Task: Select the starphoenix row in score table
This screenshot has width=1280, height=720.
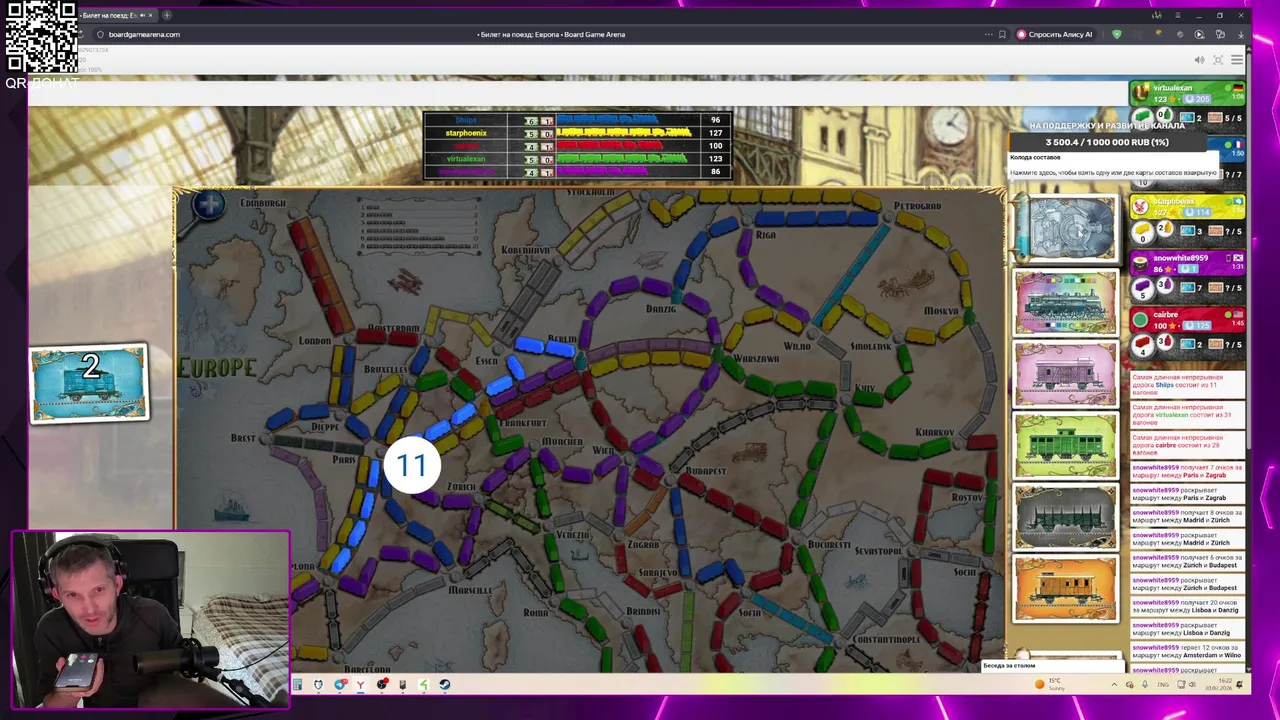Action: pyautogui.click(x=577, y=133)
